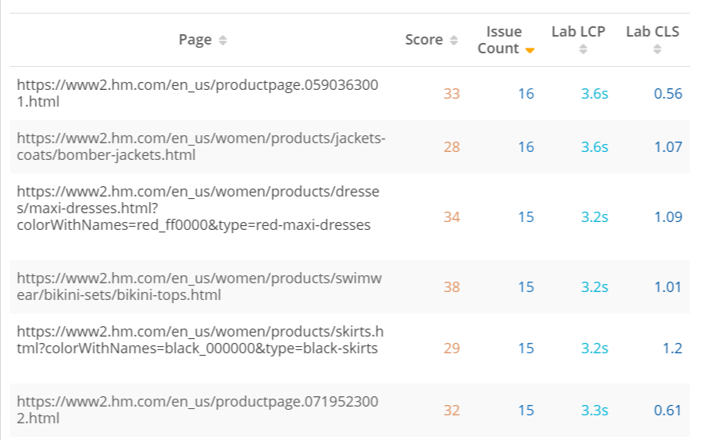The width and height of the screenshot is (708, 440).
Task: Click the Lab CLS header label
Action: [x=652, y=32]
